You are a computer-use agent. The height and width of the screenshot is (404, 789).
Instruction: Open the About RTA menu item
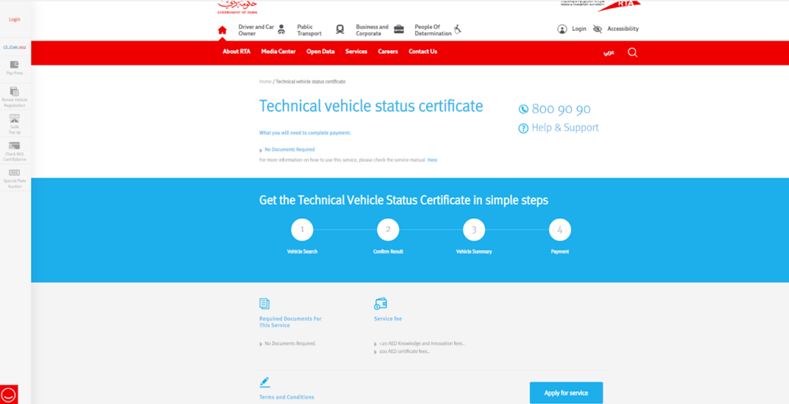[236, 51]
